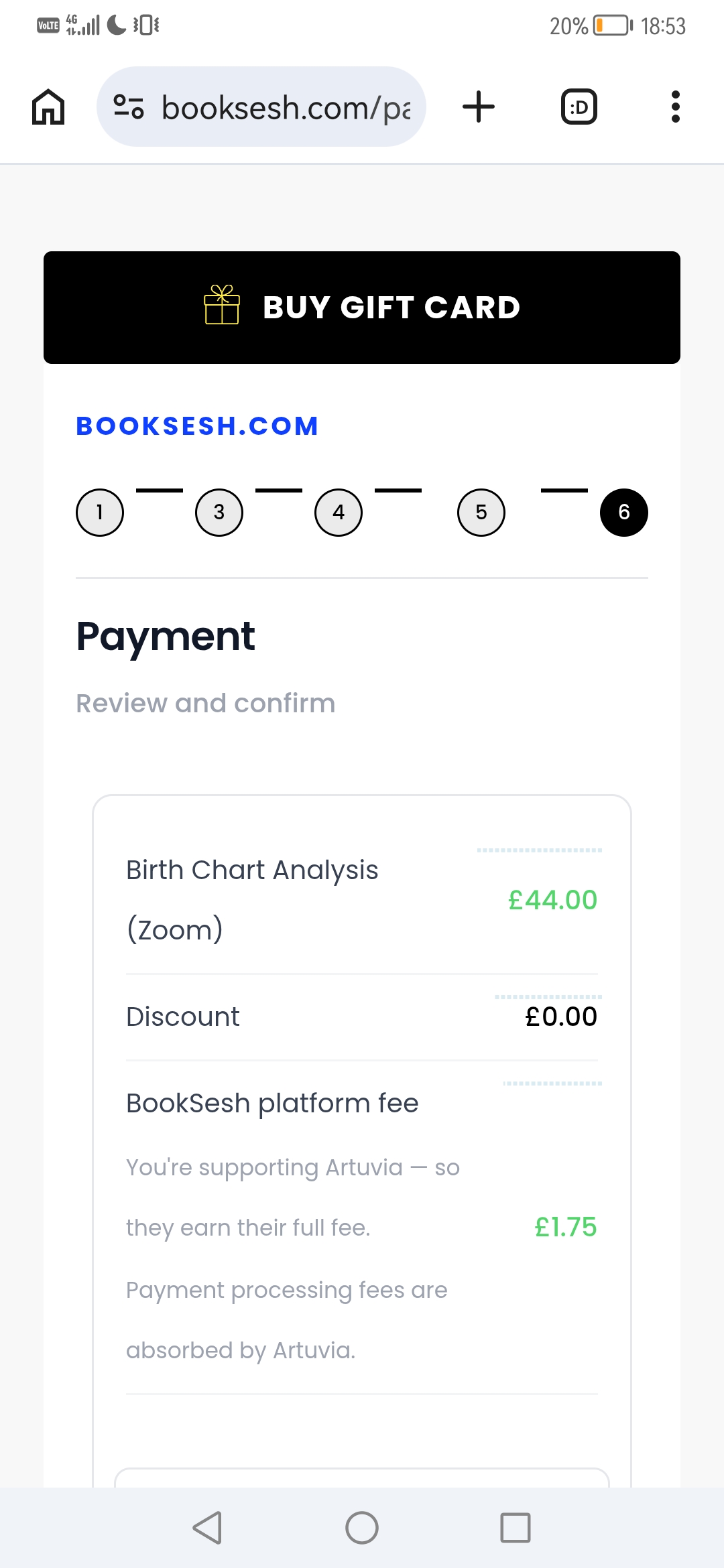Go to step 5 in progress

coord(481,513)
